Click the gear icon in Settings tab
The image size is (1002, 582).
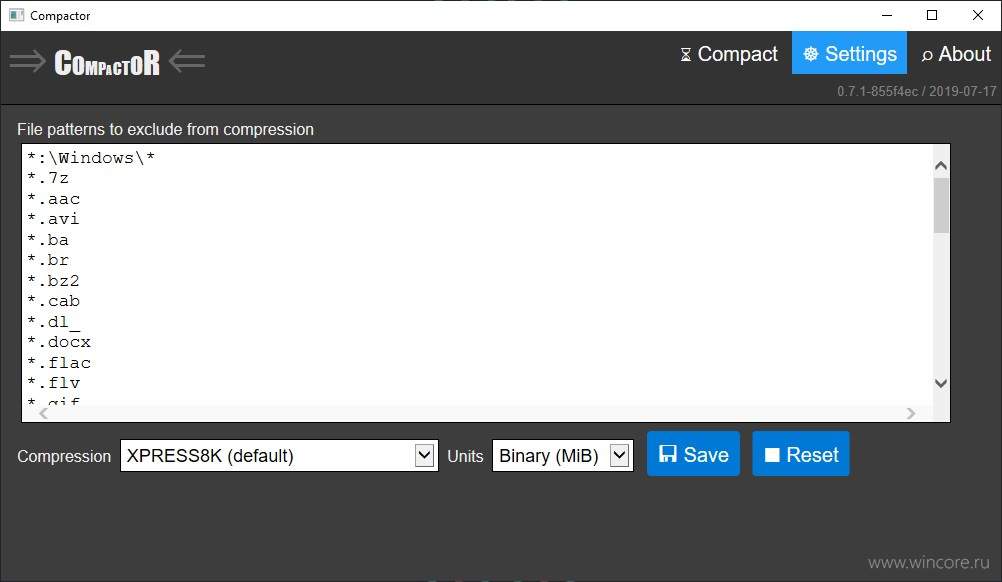click(x=810, y=54)
